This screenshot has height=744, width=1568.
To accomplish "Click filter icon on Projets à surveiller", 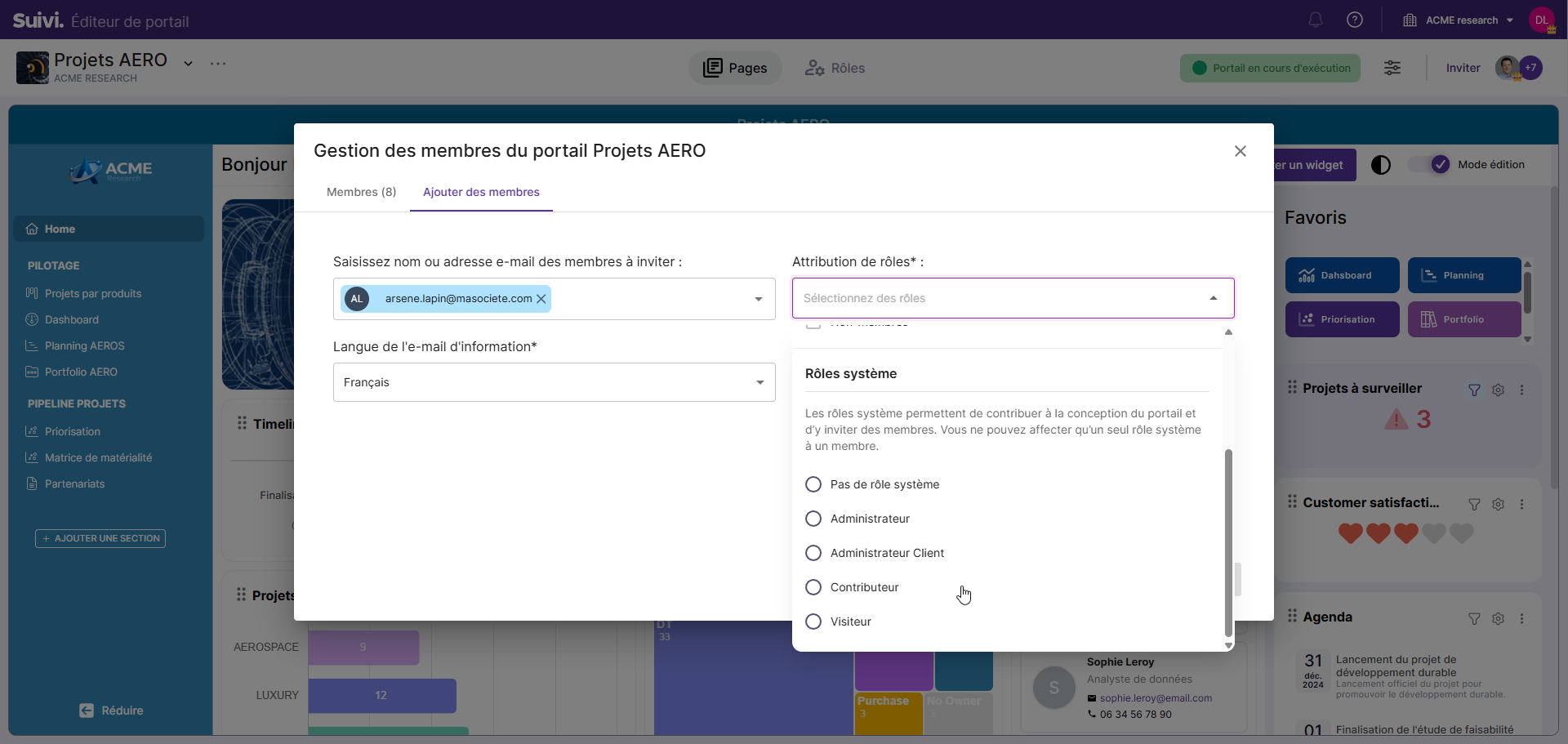I will click(x=1474, y=390).
